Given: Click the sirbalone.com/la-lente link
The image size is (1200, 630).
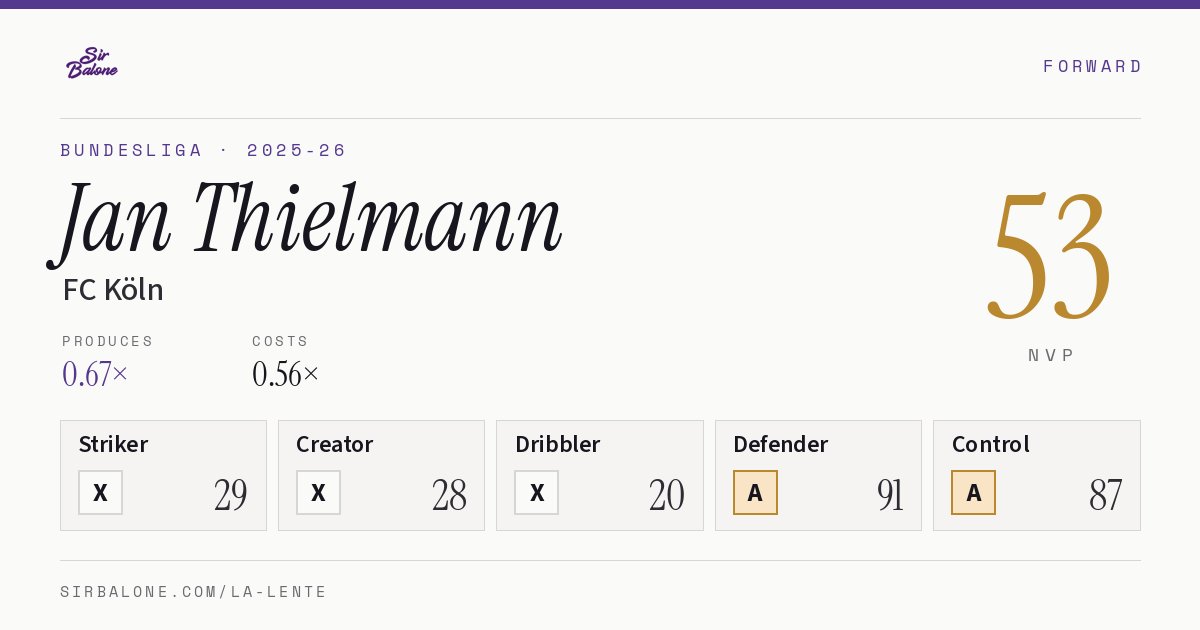Looking at the screenshot, I should point(194,592).
